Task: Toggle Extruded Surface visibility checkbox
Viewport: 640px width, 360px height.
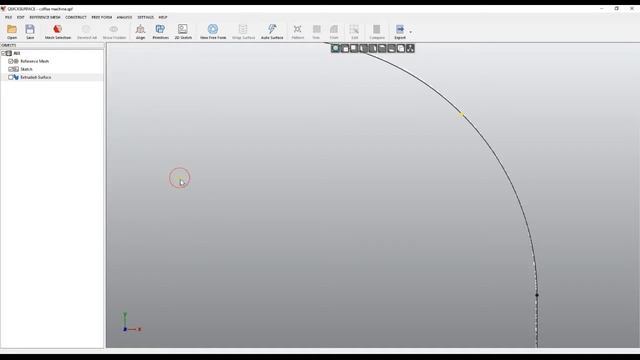Action: click(x=11, y=77)
